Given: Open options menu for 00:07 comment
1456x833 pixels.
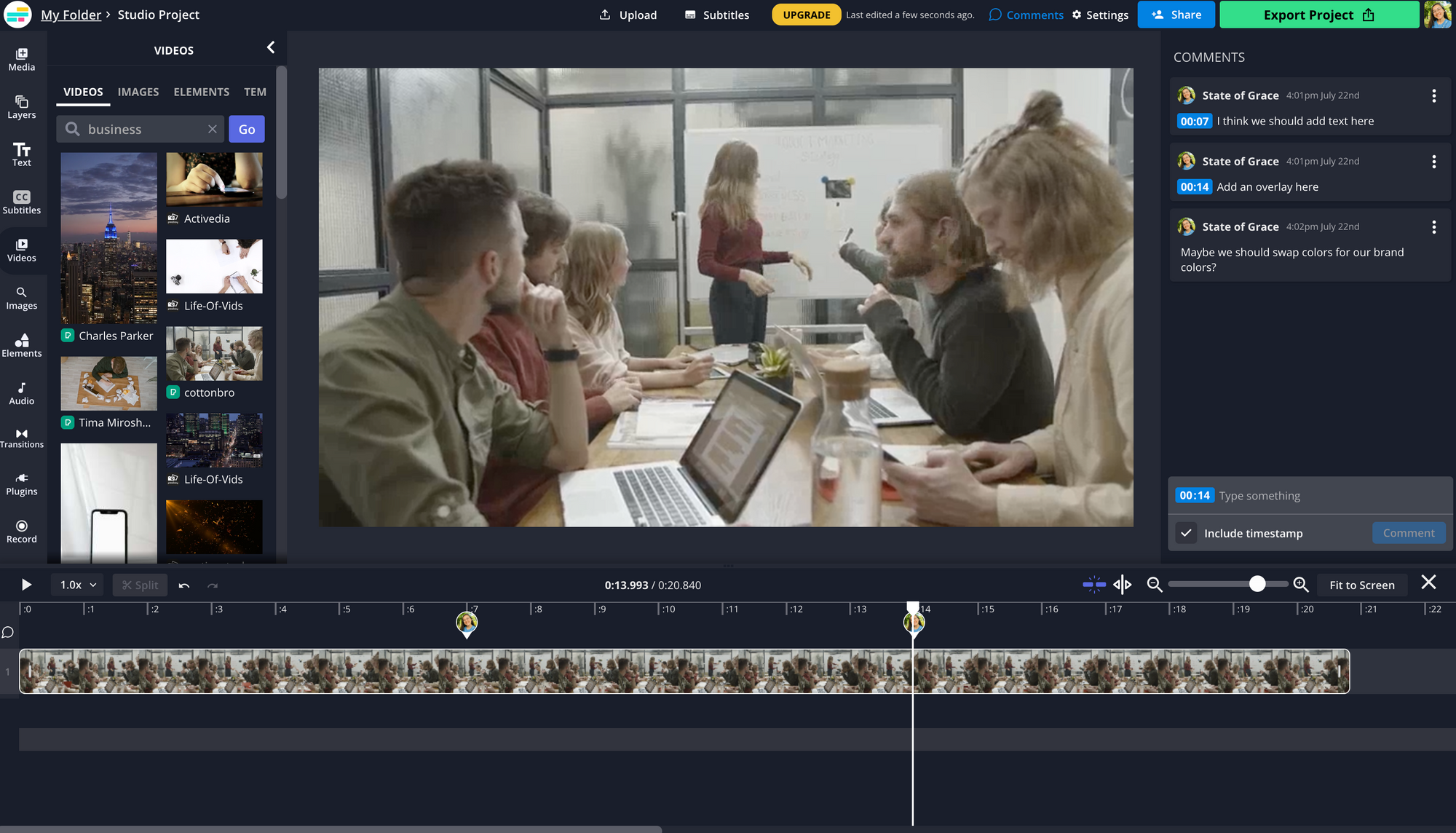Looking at the screenshot, I should point(1433,95).
